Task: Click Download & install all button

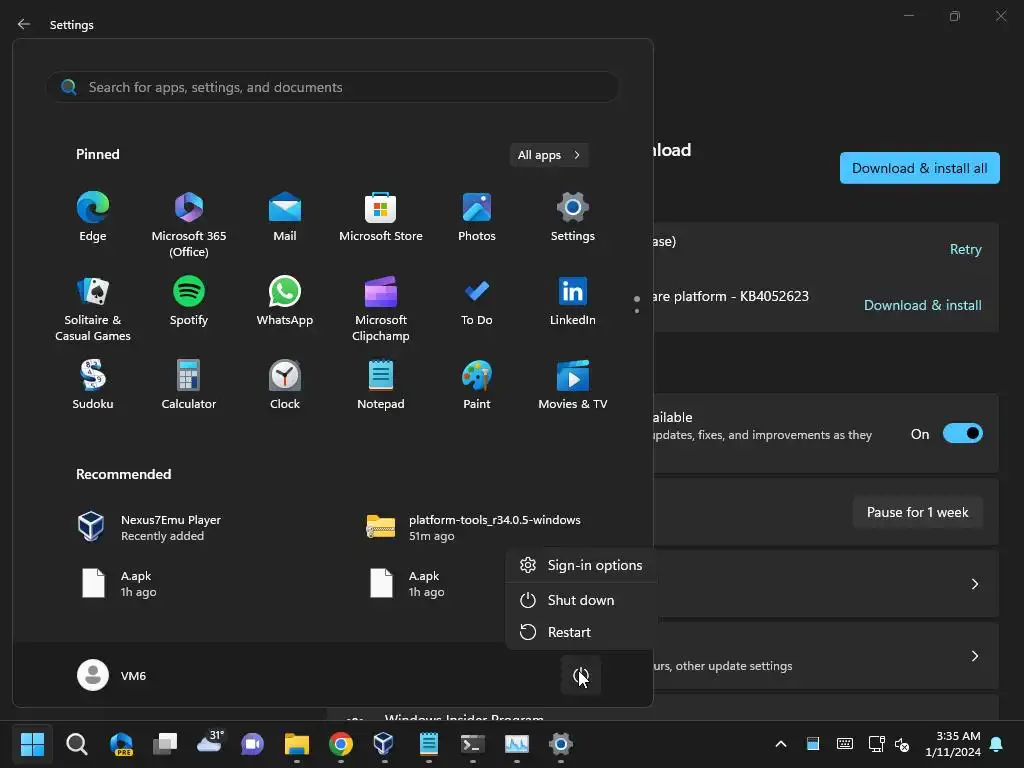Action: pos(919,168)
